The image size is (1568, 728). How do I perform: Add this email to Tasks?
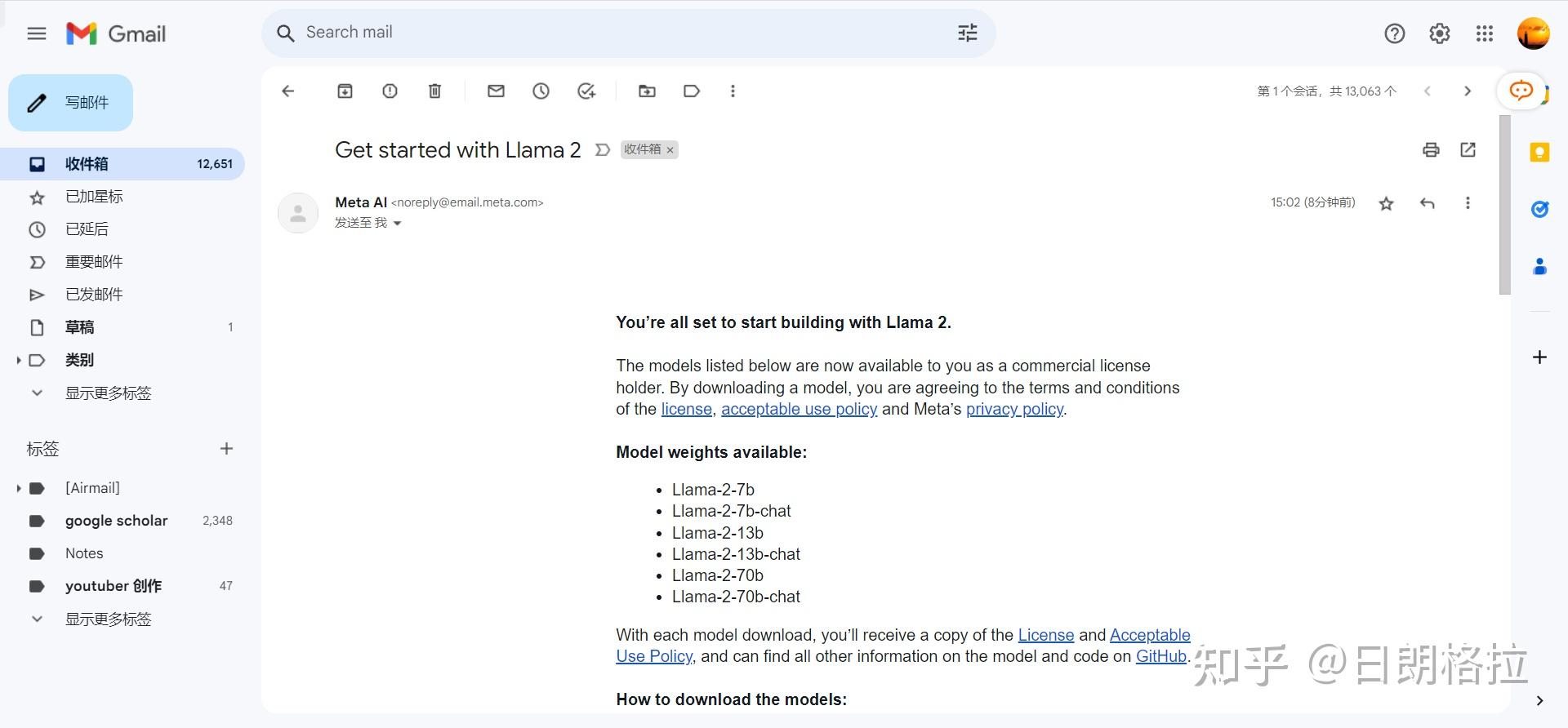(x=586, y=91)
